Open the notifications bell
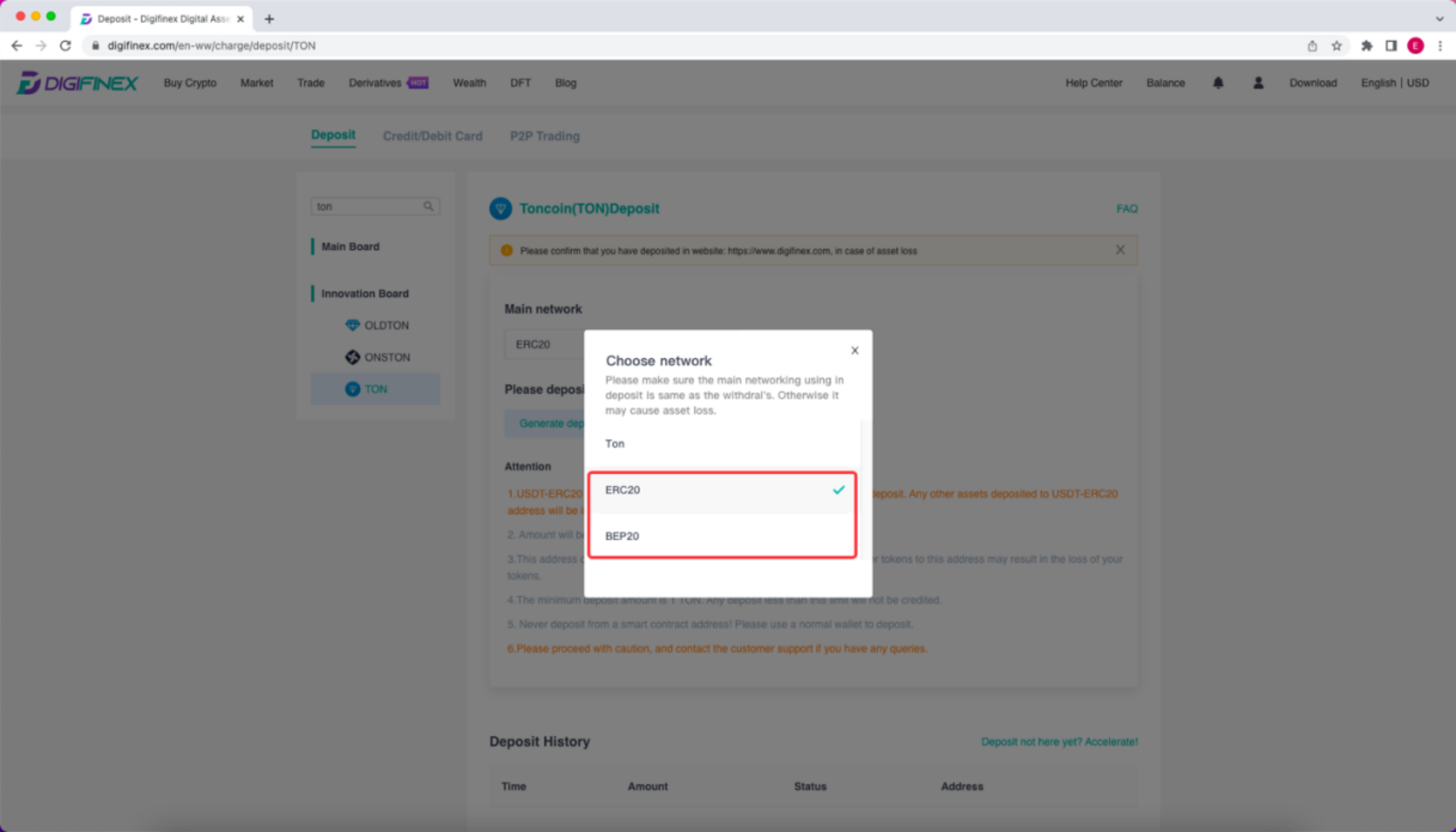The width and height of the screenshot is (1456, 832). pos(1218,83)
